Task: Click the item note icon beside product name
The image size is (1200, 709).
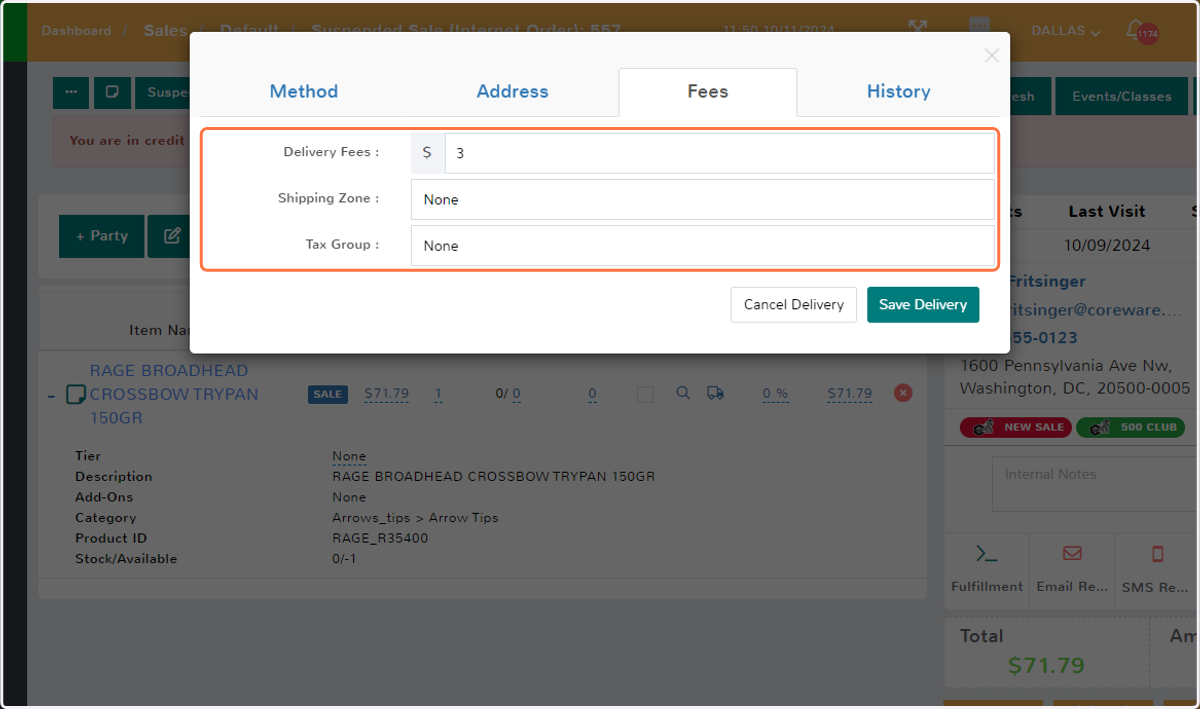Action: (75, 394)
